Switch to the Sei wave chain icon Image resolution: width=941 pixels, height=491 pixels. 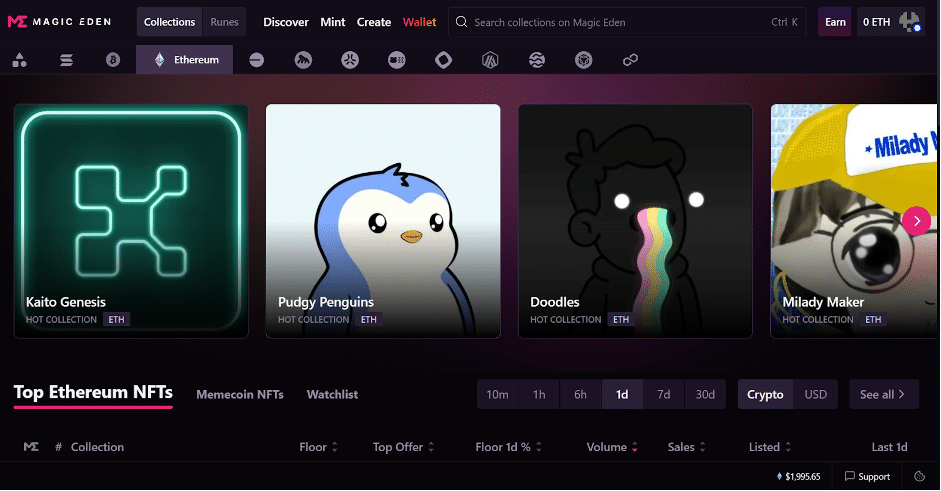pyautogui.click(x=537, y=60)
